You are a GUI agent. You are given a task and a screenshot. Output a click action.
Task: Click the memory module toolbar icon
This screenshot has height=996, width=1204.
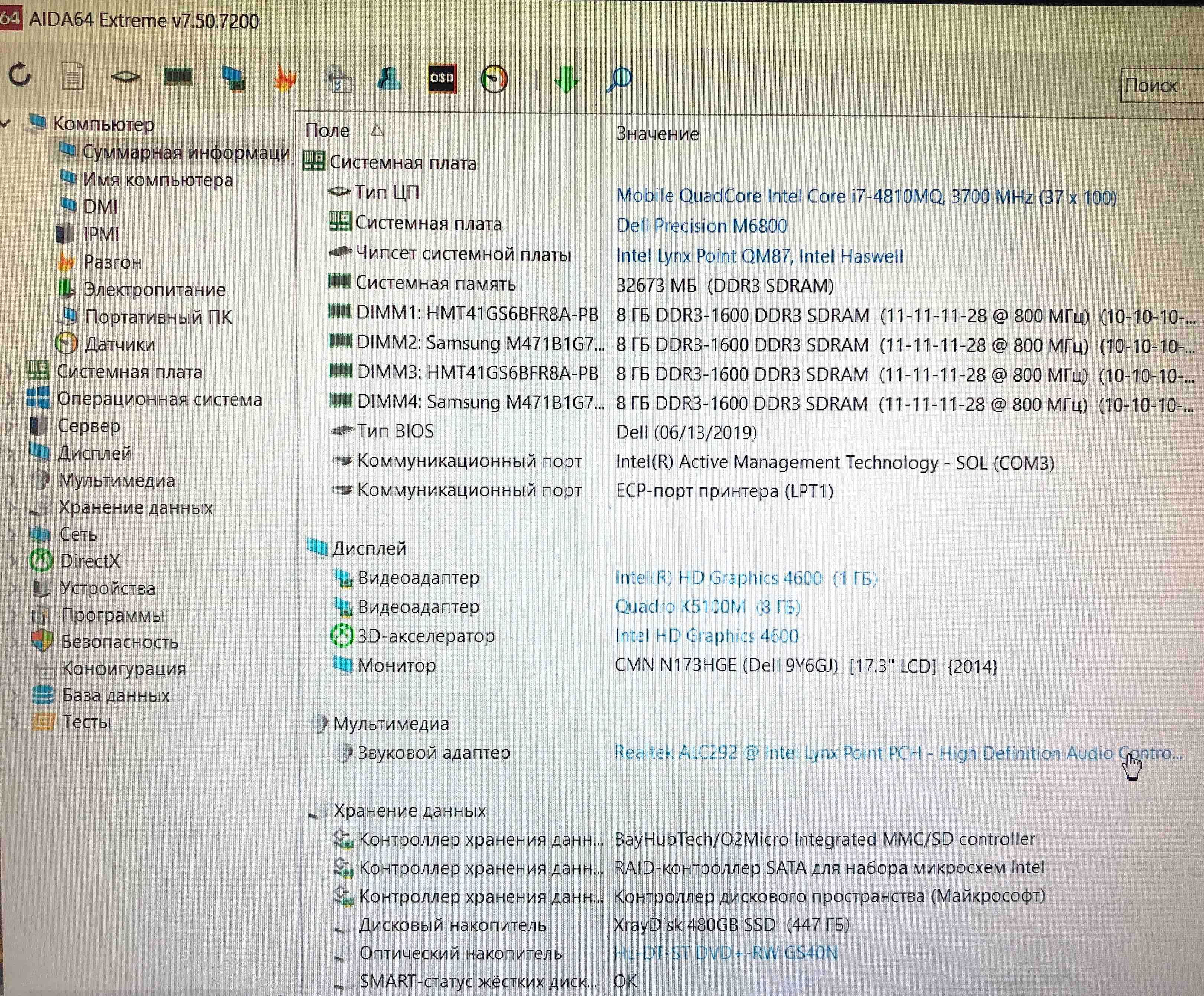tap(178, 76)
